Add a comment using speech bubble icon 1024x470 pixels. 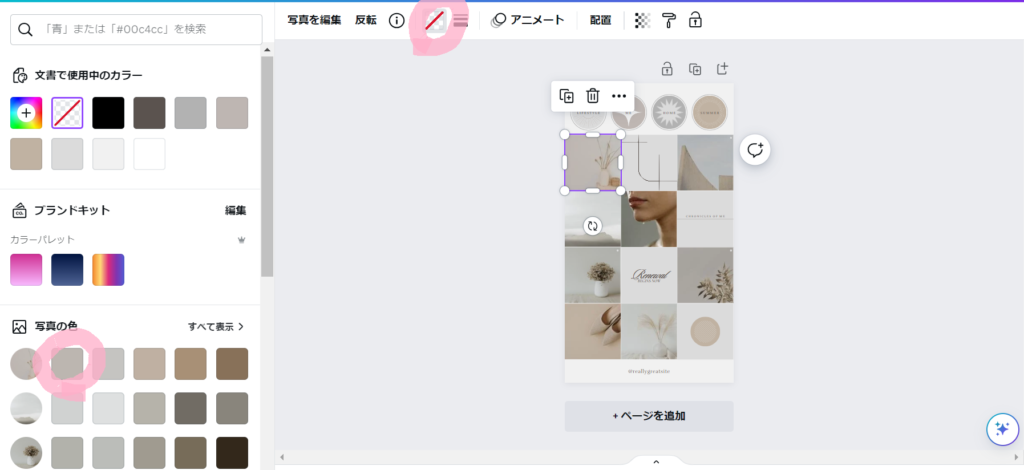[x=755, y=150]
